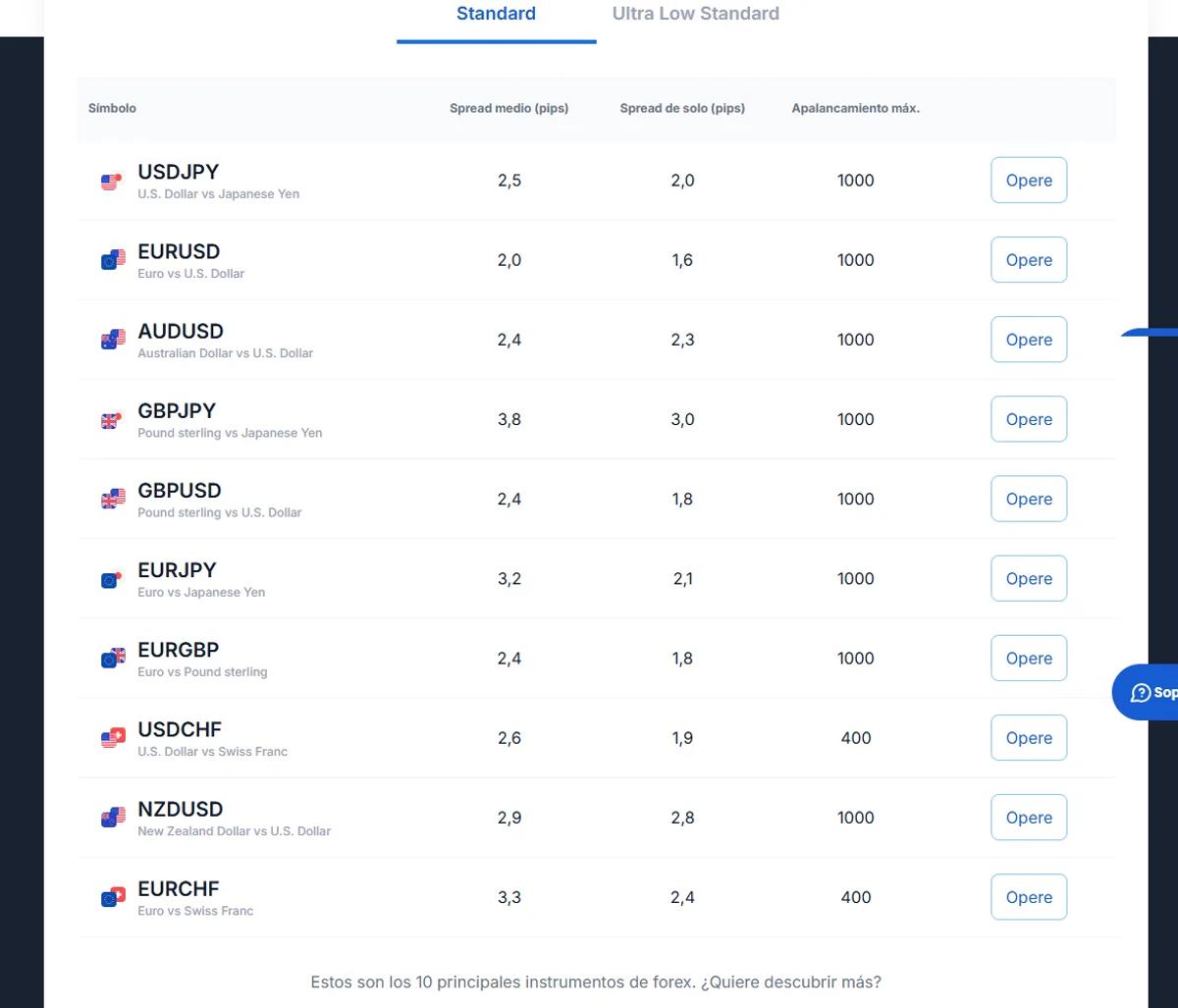Click Opere button for USDJPY
This screenshot has height=1008, width=1178.
tap(1029, 181)
